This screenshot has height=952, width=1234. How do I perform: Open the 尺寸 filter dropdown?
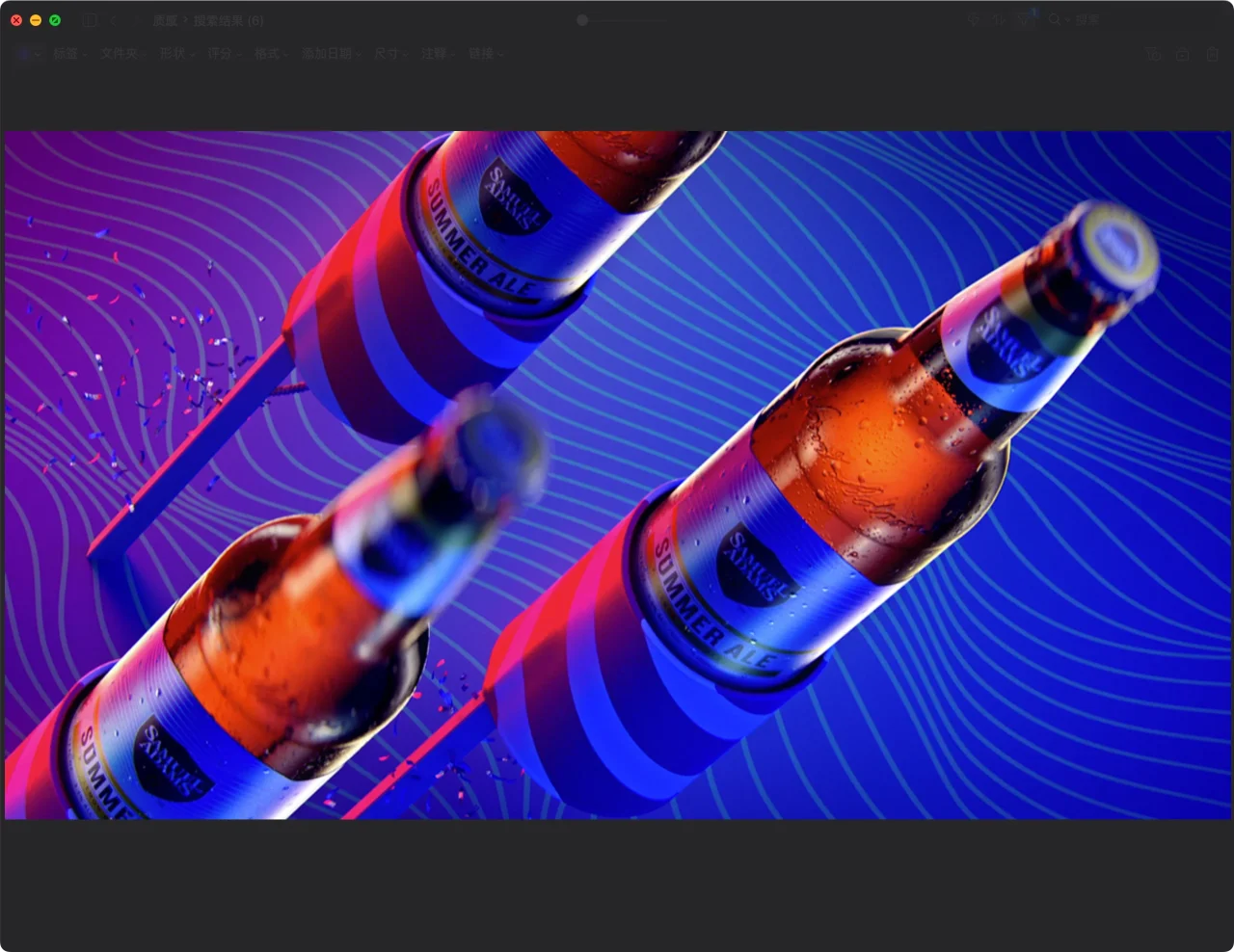[x=390, y=54]
